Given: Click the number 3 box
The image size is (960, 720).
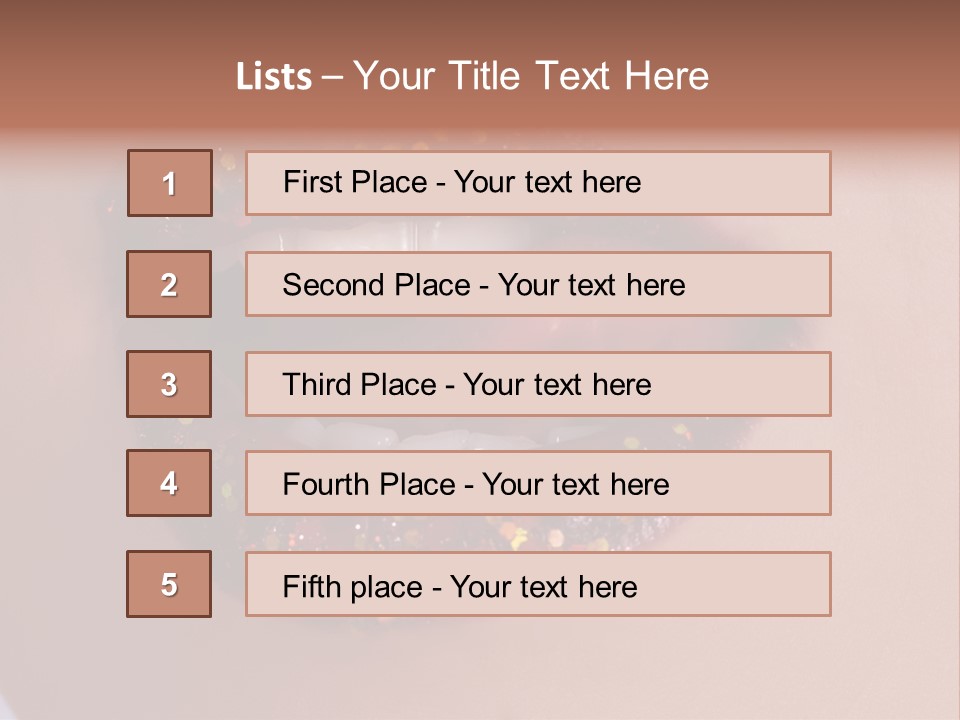Looking at the screenshot, I should click(x=169, y=384).
